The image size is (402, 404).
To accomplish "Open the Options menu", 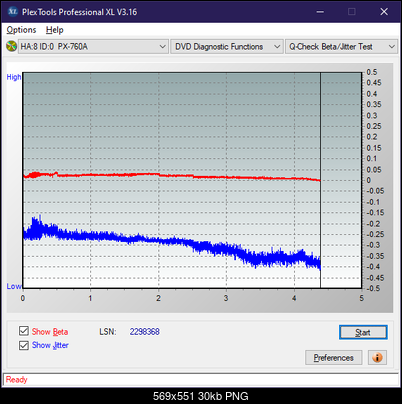I will tap(21, 30).
